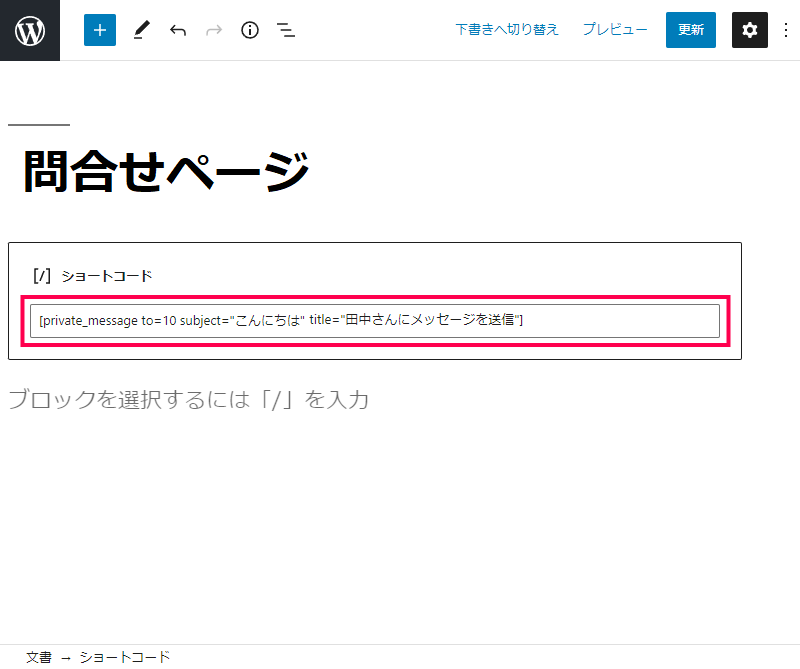Redo the reverted change

click(214, 31)
